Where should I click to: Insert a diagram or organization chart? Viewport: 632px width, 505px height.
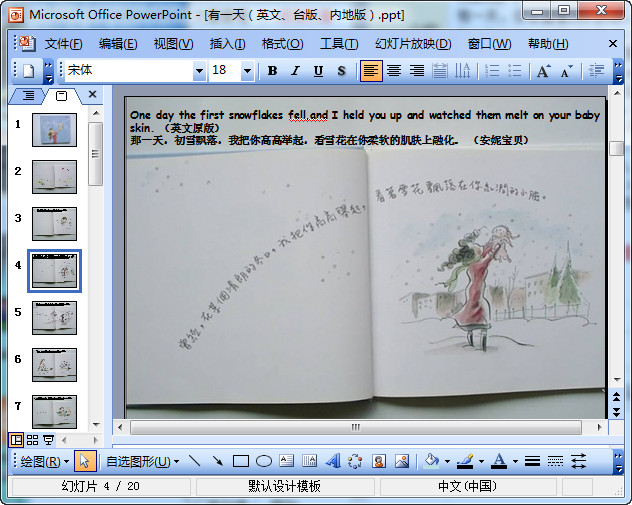click(x=355, y=461)
